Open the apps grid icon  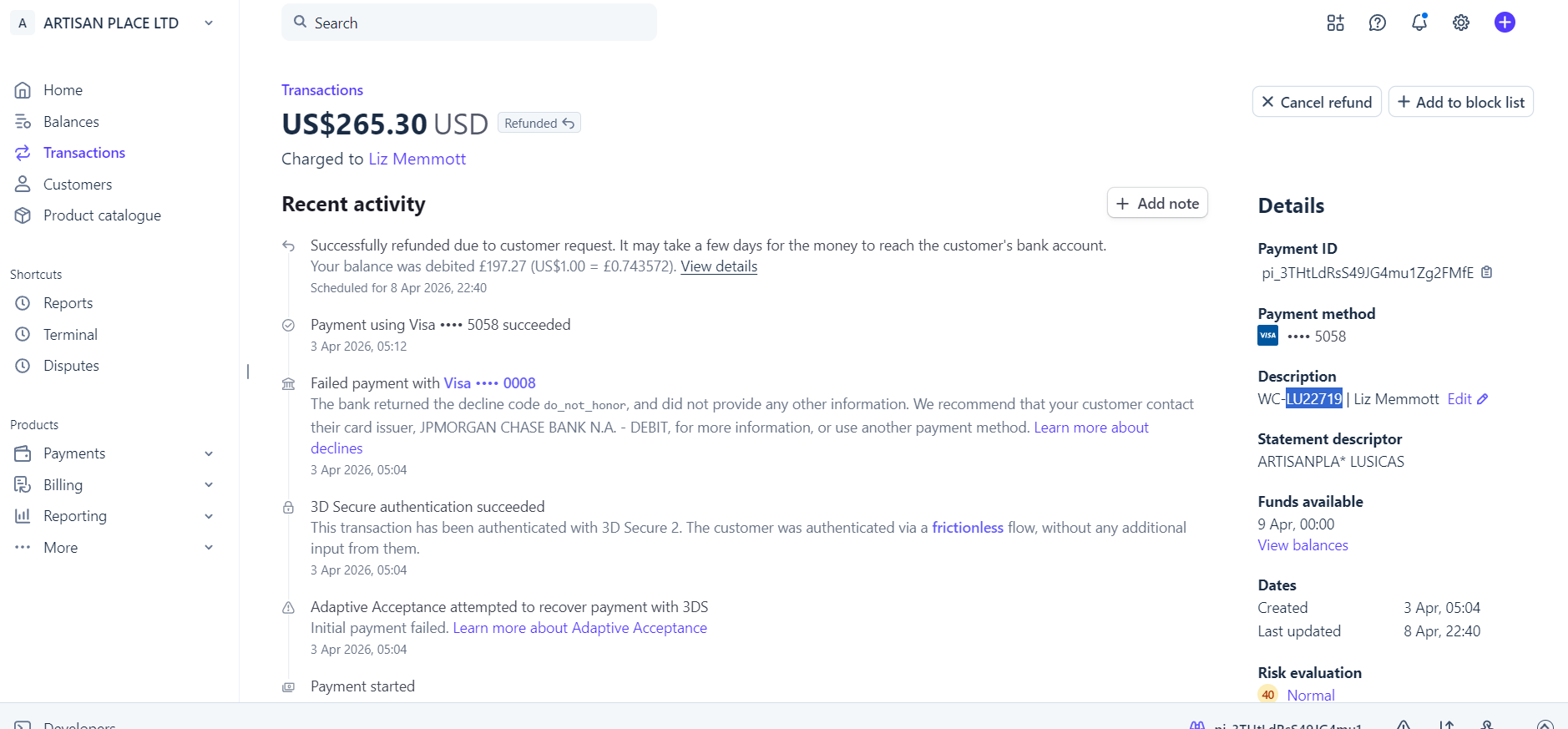1335,23
